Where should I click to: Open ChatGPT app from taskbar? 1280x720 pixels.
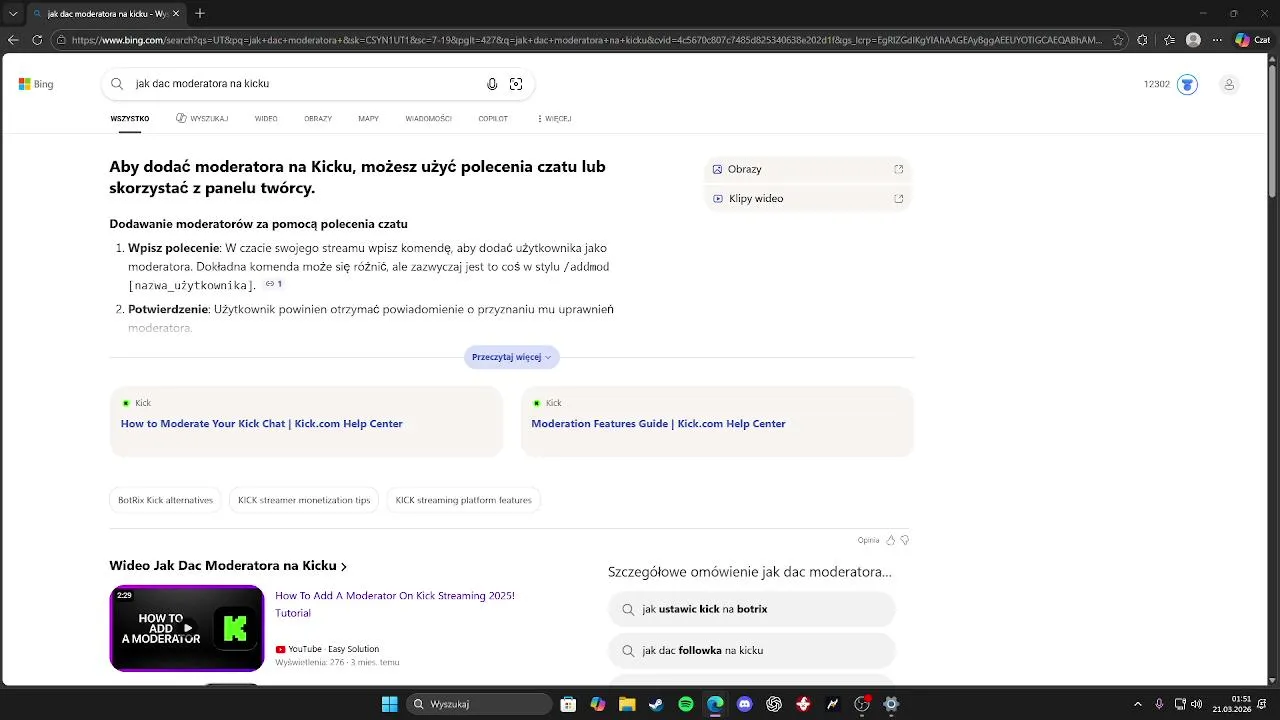click(773, 704)
